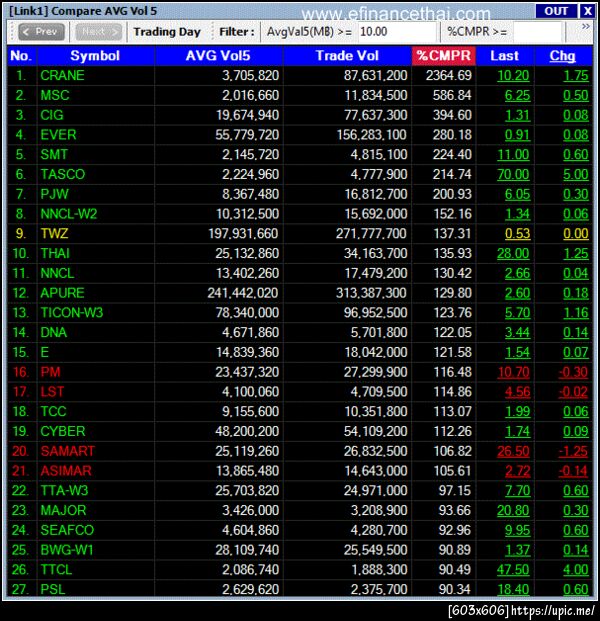Click the OUT button in title bar
Screen dimensions: 600x621
tap(556, 11)
